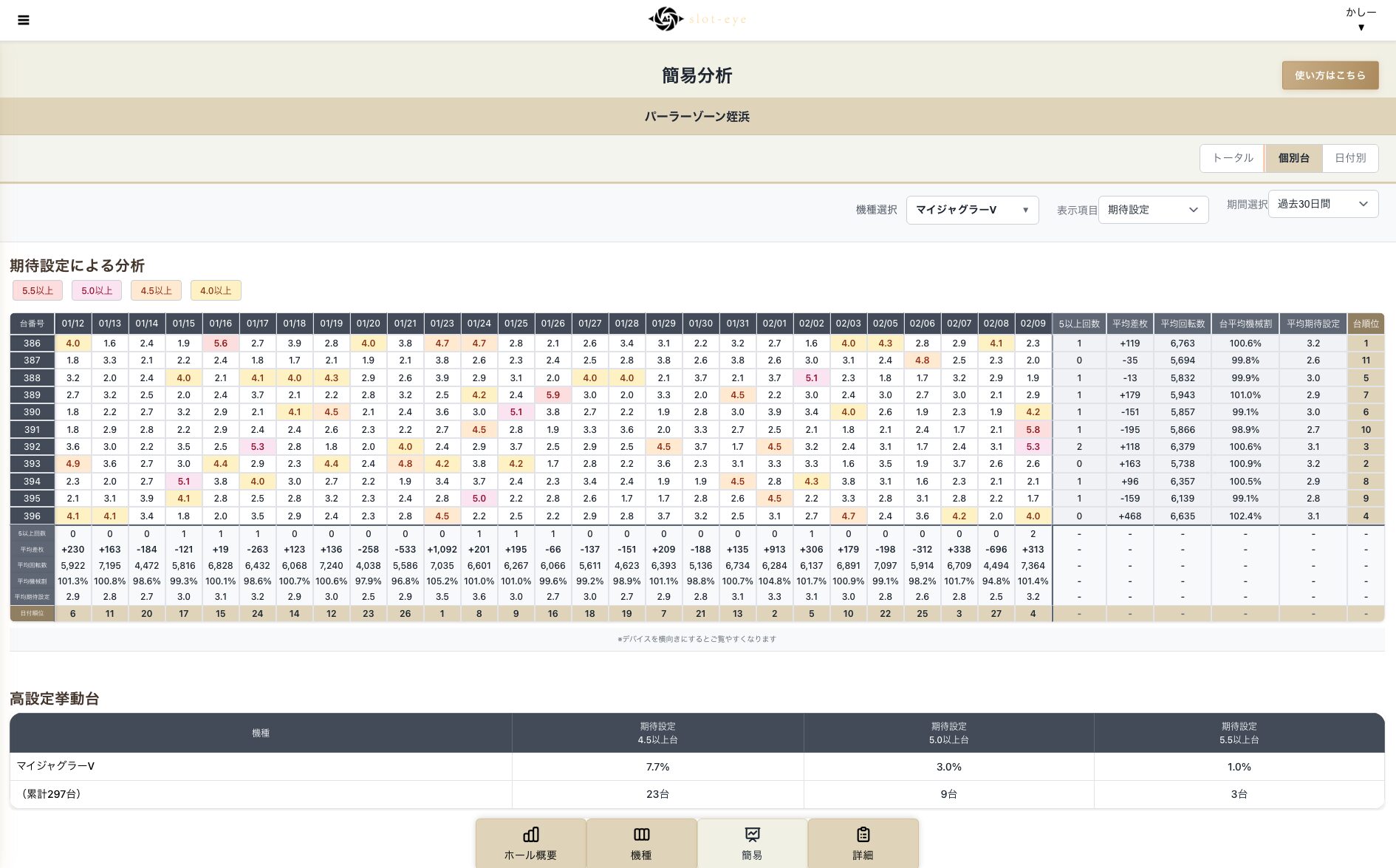Click the 台順位 column header
The width and height of the screenshot is (1396, 868).
tap(1366, 324)
